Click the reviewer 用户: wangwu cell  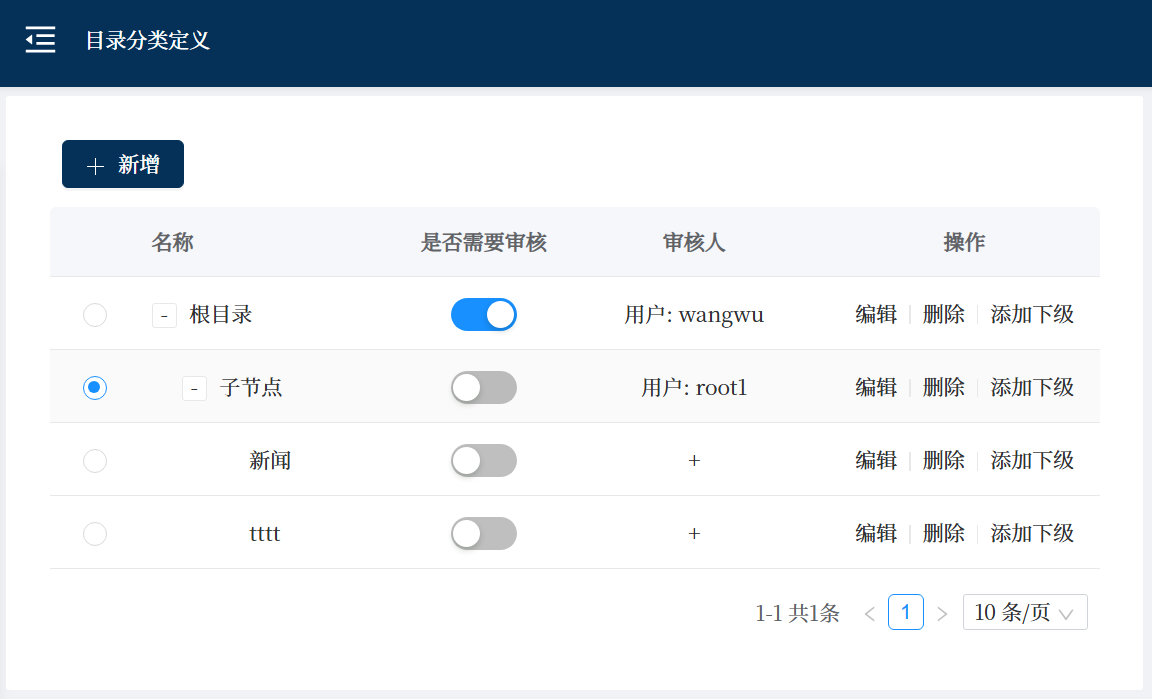click(x=694, y=315)
